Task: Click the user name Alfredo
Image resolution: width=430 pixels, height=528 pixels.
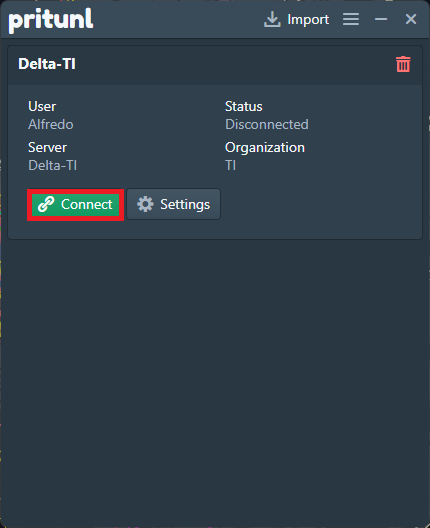Action: pyautogui.click(x=51, y=125)
